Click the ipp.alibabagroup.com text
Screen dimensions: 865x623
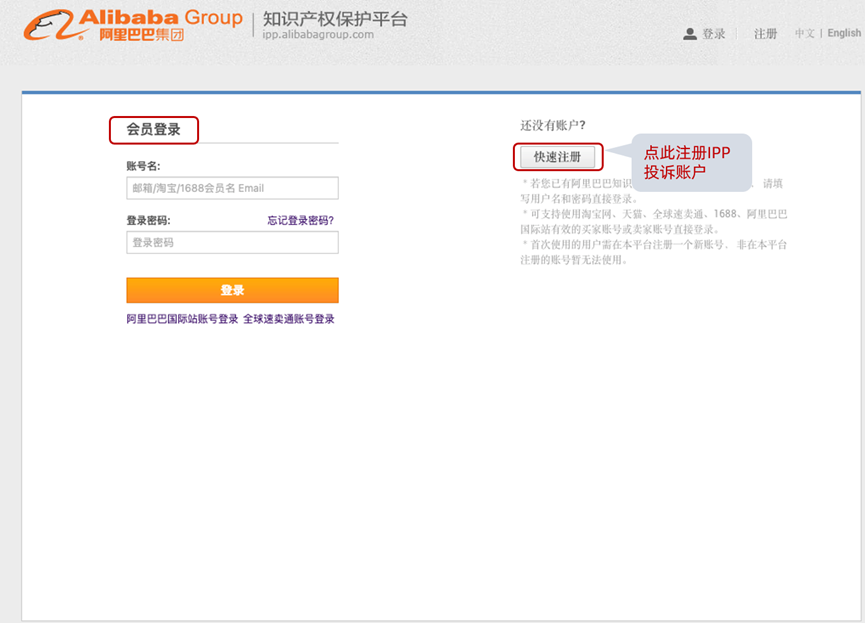pyautogui.click(x=318, y=35)
